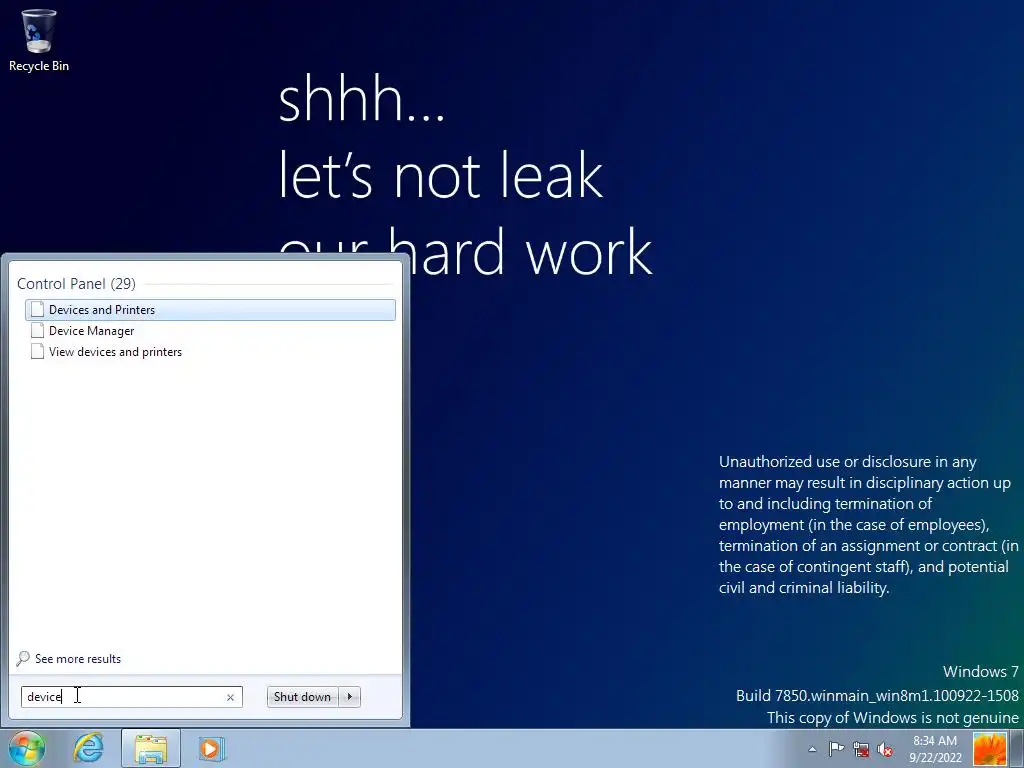
Task: Expand the Shut down options arrow
Action: 350,697
